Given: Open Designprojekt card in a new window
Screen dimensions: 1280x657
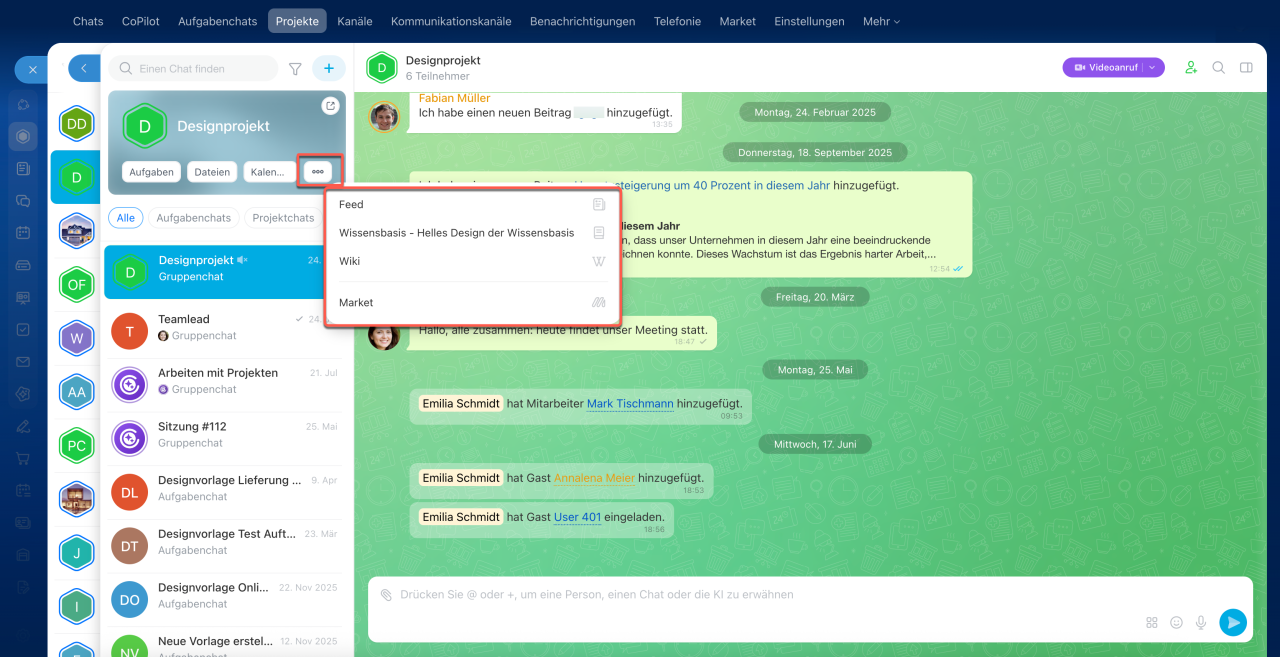Looking at the screenshot, I should tap(330, 106).
